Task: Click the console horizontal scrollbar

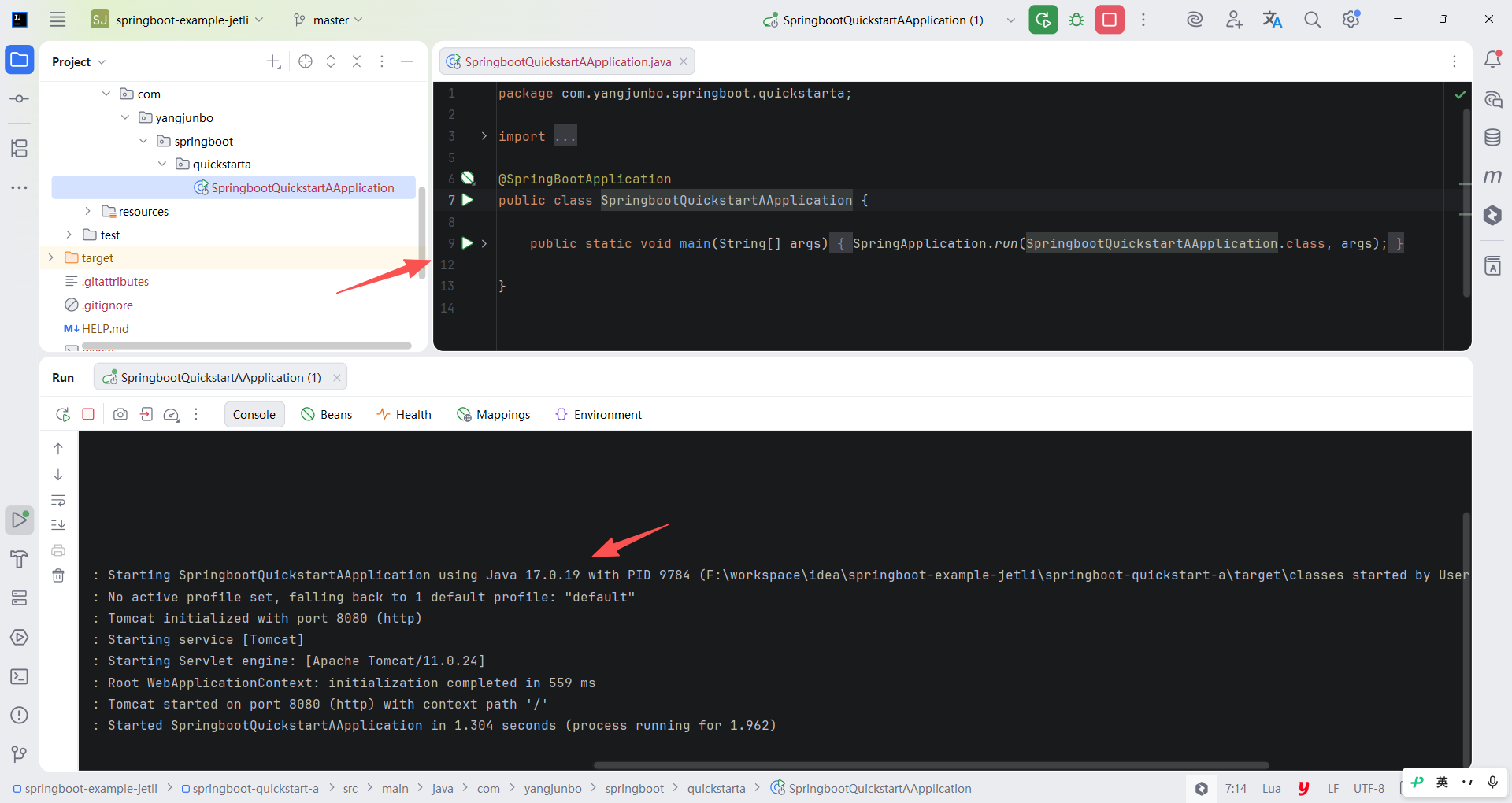Action: tap(931, 765)
